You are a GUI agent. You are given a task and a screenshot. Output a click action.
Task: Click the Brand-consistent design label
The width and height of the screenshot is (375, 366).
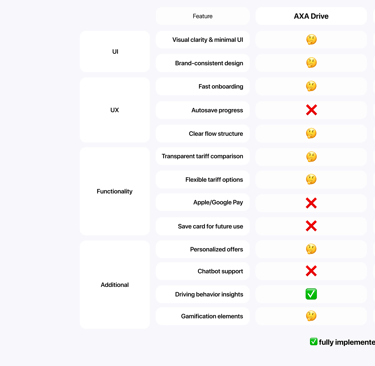(x=209, y=63)
